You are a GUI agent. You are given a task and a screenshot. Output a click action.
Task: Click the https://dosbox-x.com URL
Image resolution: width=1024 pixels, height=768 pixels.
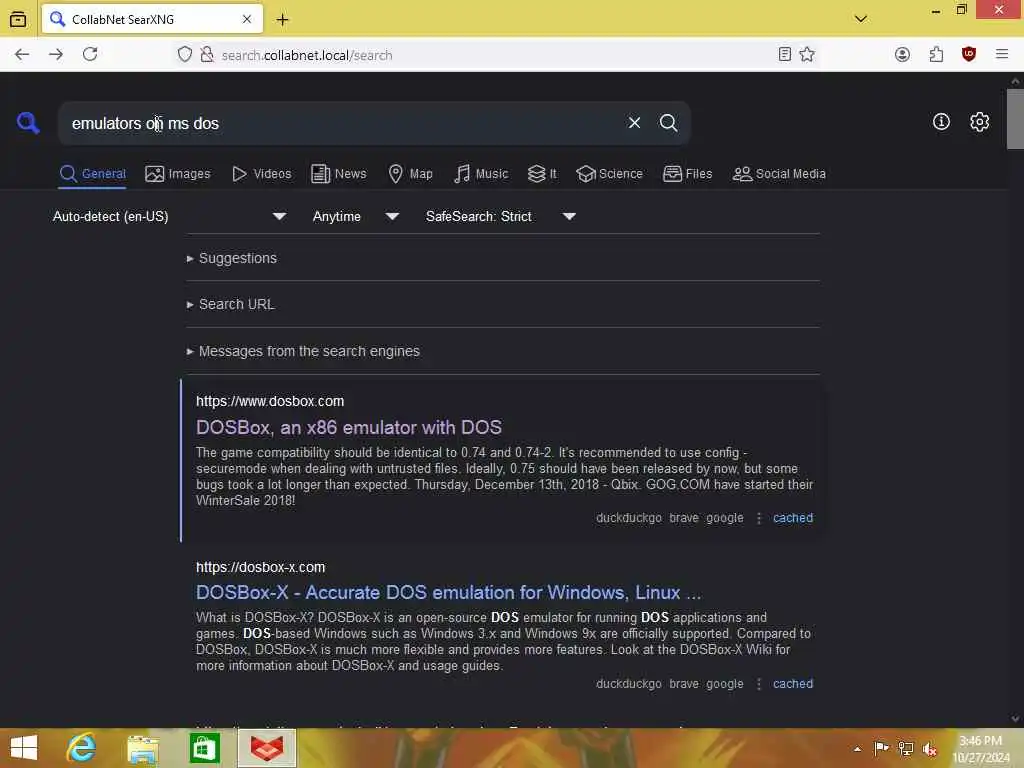[x=261, y=567]
